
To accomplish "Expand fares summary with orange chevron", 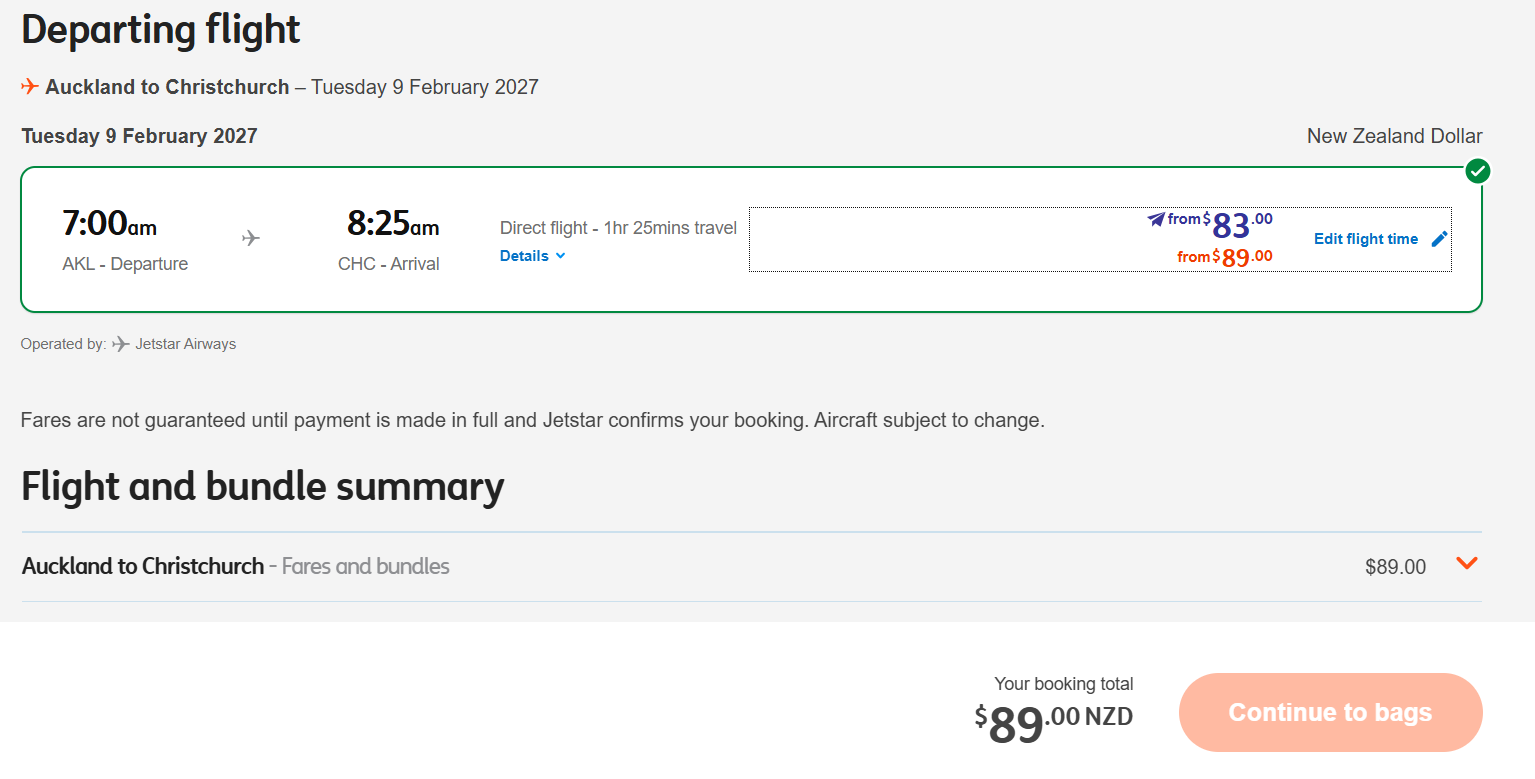I will pos(1467,564).
